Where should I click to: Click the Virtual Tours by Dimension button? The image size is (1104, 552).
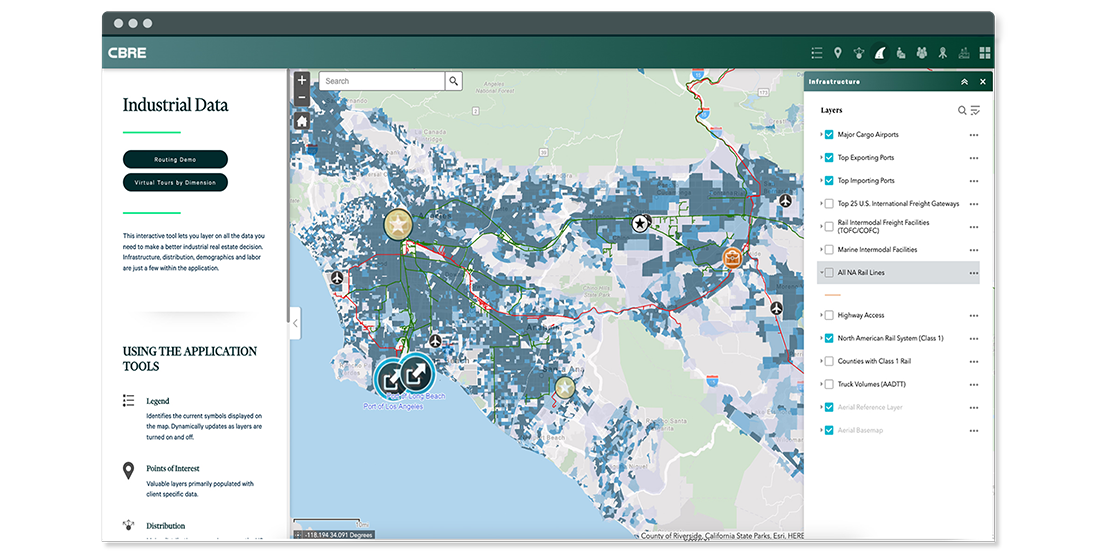(x=175, y=182)
